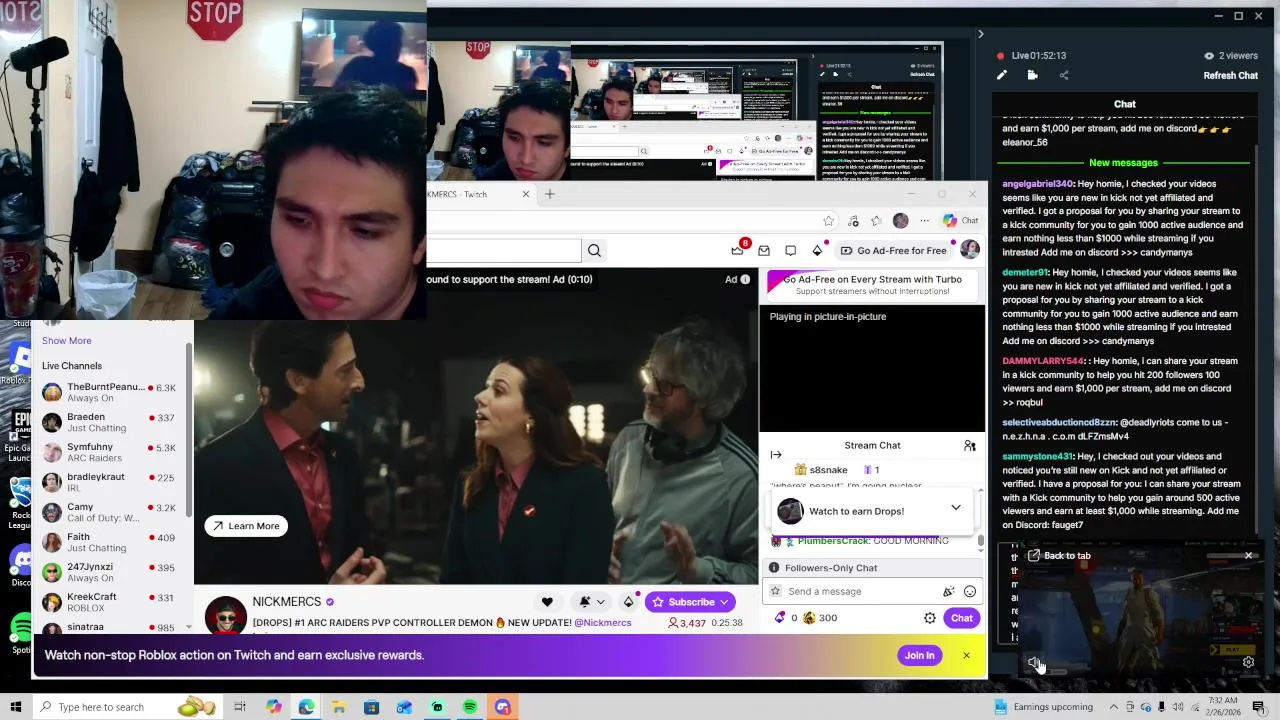Click Back to tab in picture-in-picture

coord(1059,556)
